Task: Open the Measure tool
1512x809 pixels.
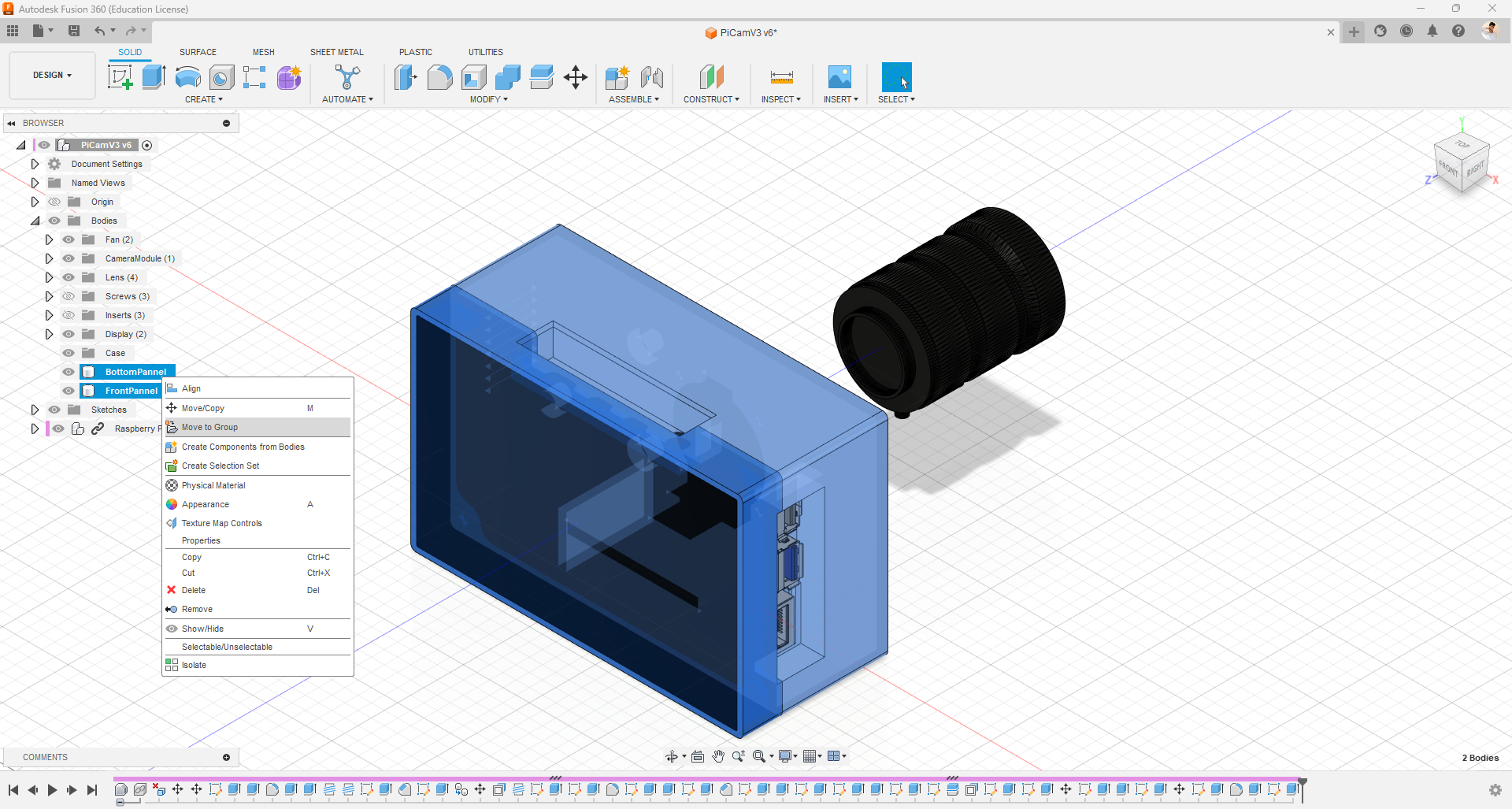Action: 781,77
